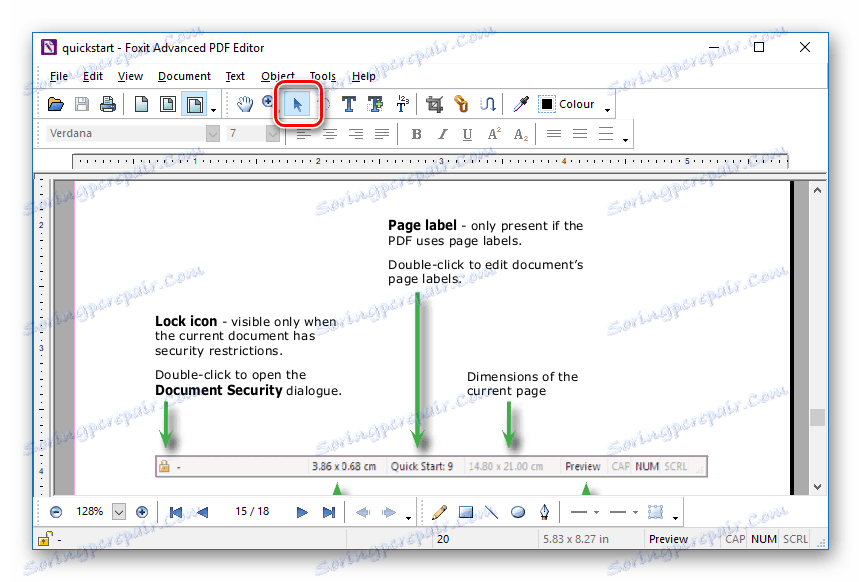This screenshot has height=582, width=861.
Task: Select the Text edit T tool
Action: click(349, 104)
